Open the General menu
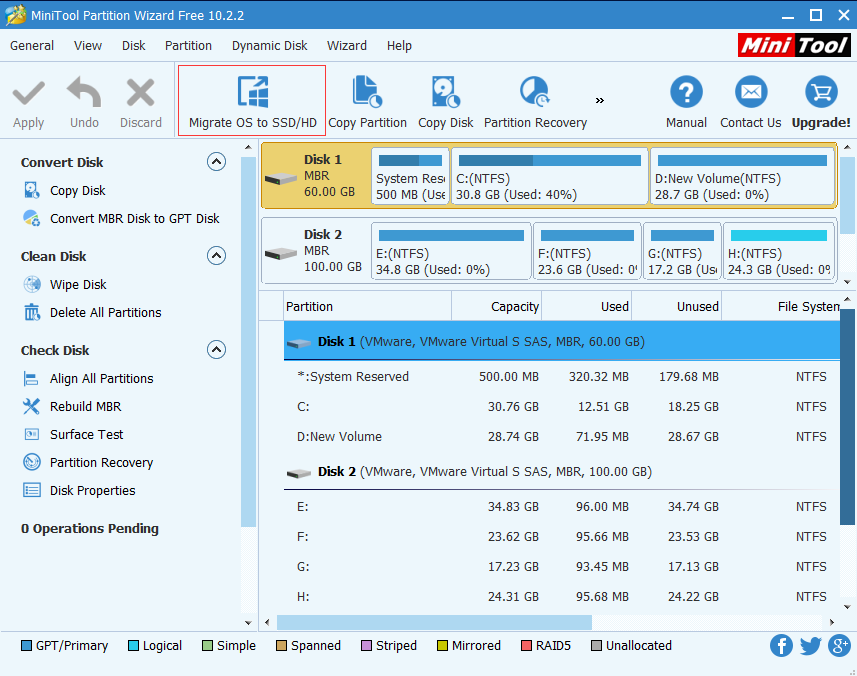The width and height of the screenshot is (857, 676). [32, 46]
